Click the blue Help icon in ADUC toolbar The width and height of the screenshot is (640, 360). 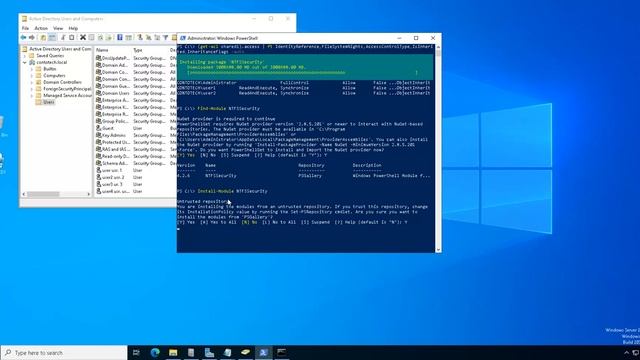(x=120, y=38)
